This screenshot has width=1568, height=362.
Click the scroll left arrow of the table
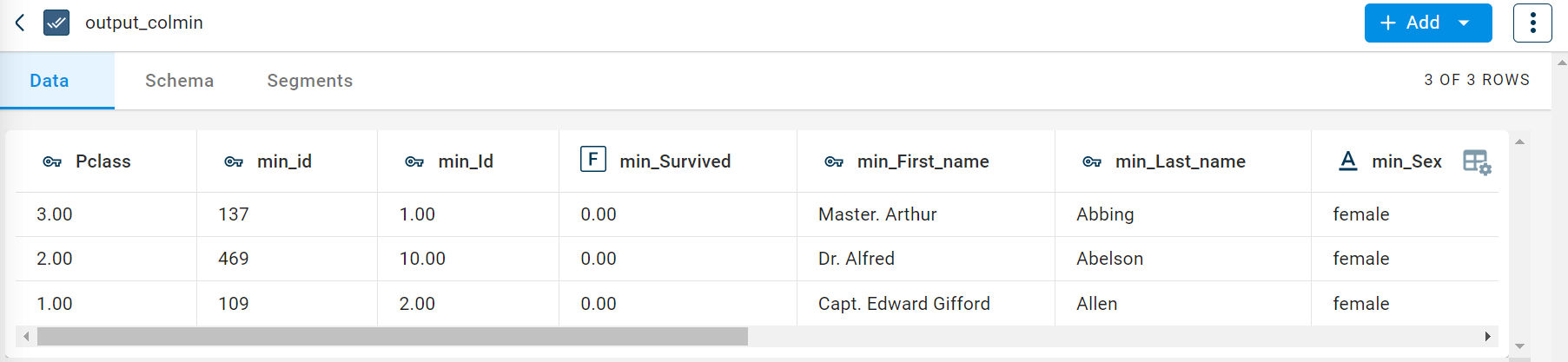click(x=26, y=336)
